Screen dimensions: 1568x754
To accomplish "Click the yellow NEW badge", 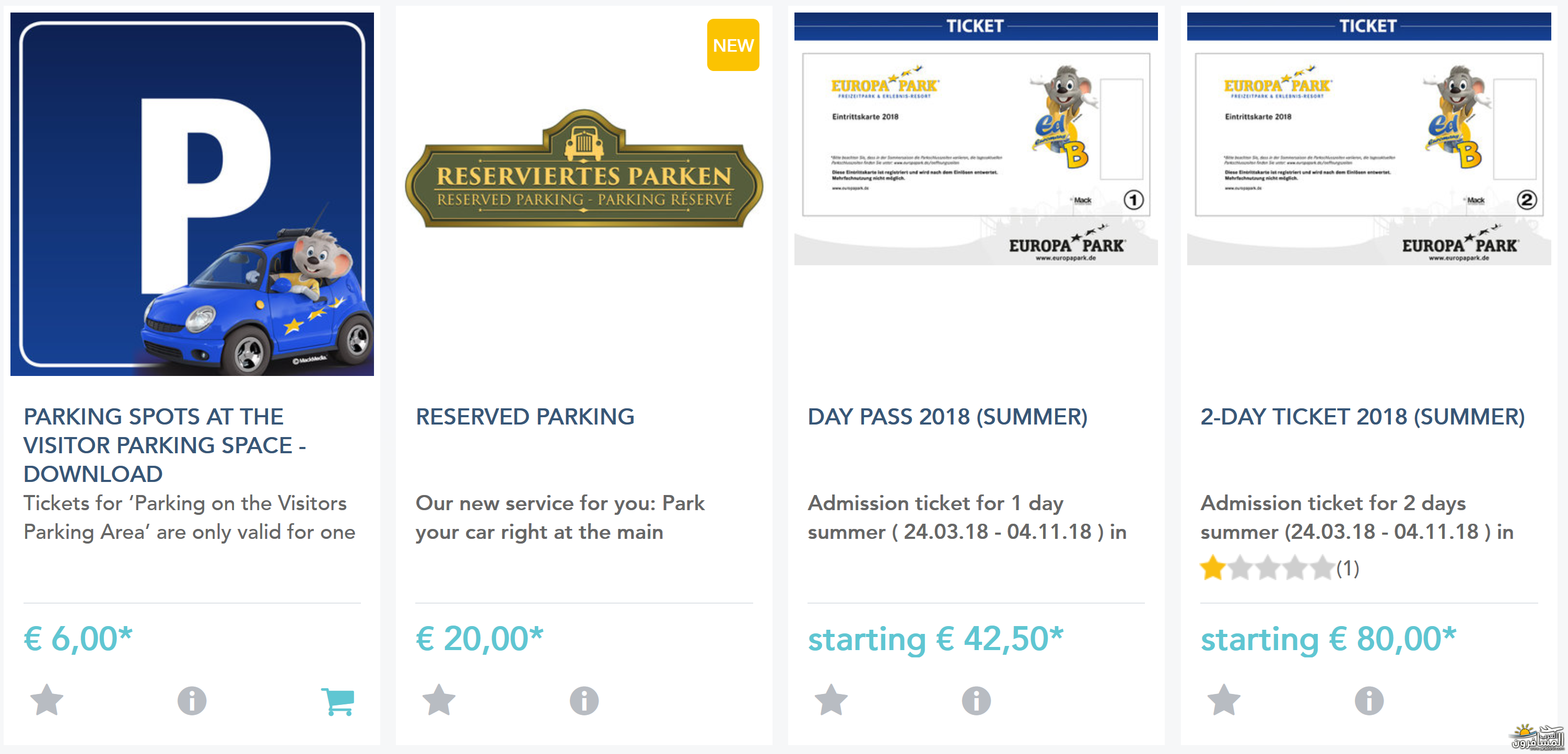I will (x=733, y=45).
